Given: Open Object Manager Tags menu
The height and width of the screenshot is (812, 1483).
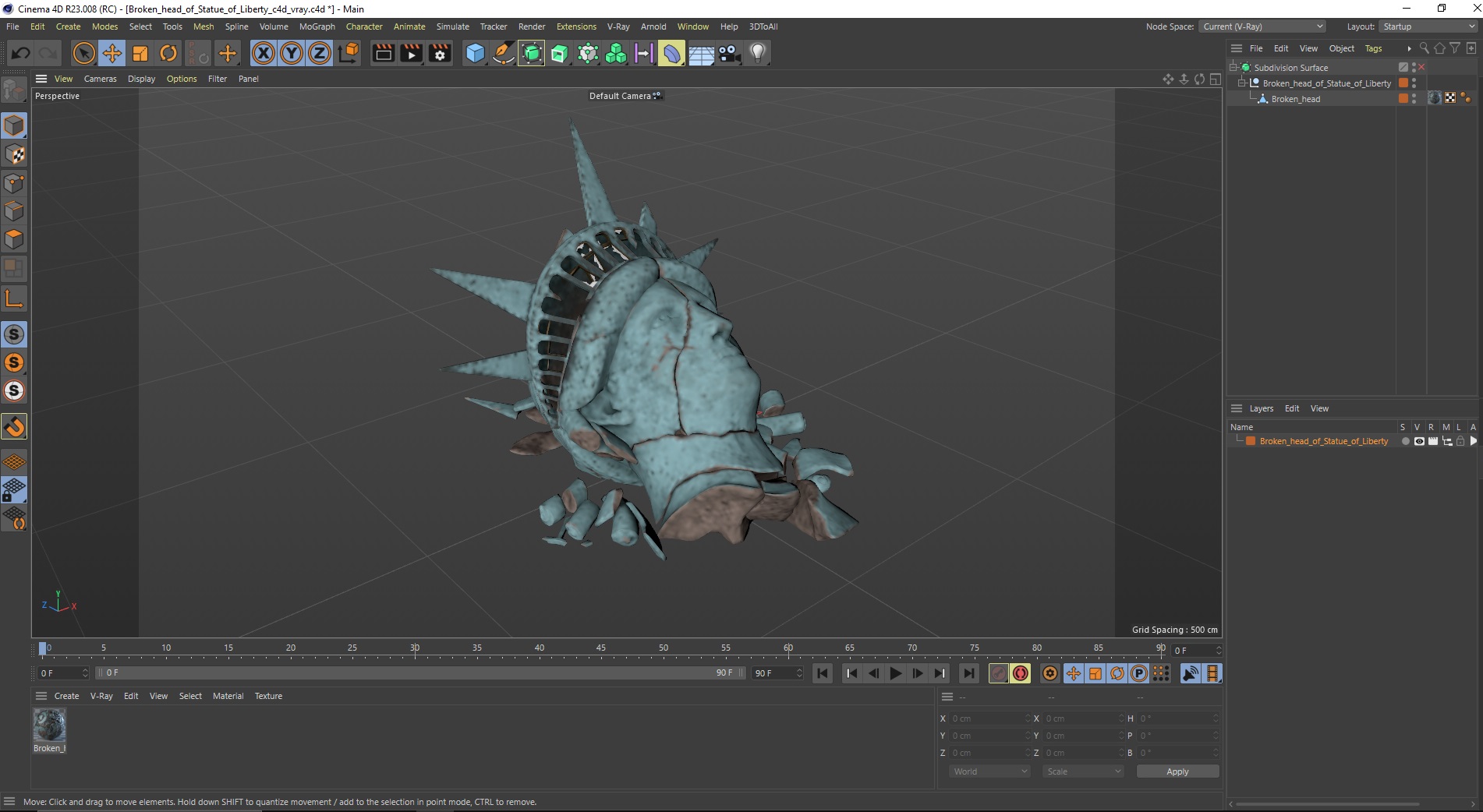Looking at the screenshot, I should (x=1373, y=48).
